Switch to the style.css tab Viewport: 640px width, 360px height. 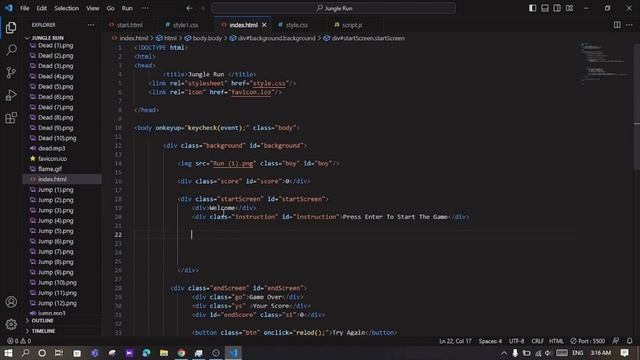[297, 25]
